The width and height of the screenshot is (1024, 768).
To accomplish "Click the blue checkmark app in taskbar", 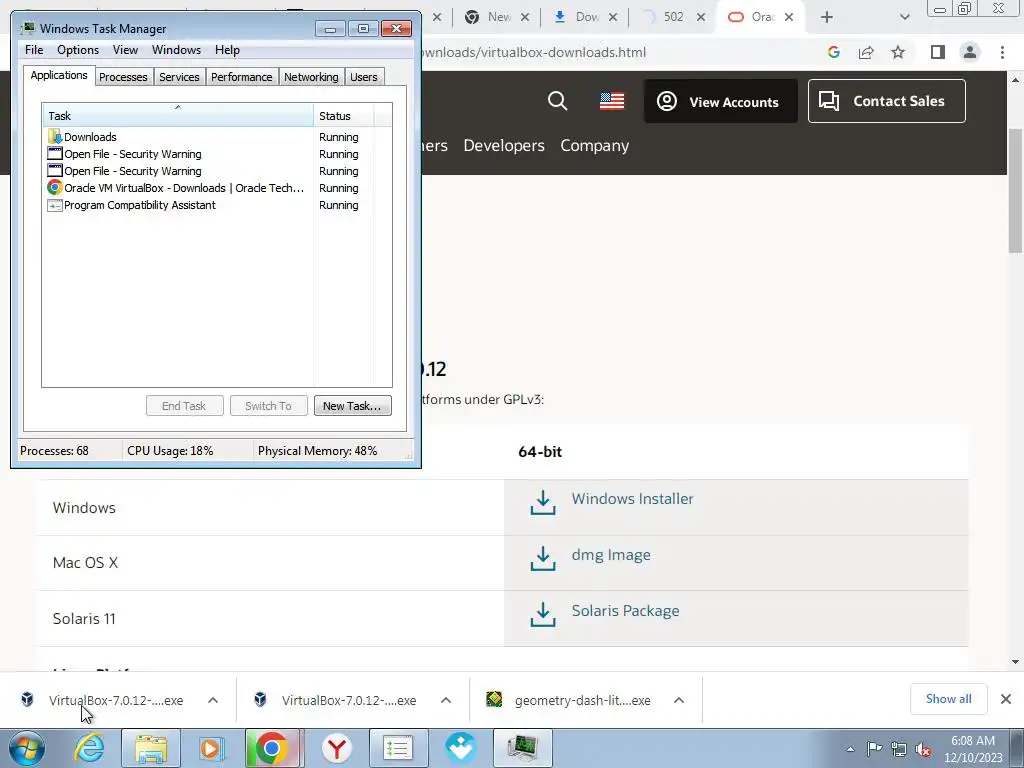I will (461, 748).
